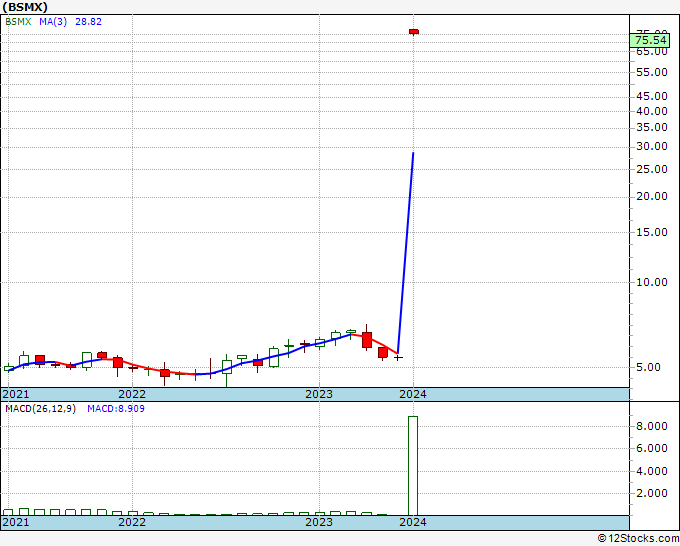Click the 45.00 price axis label
680x546 pixels.
tap(651, 96)
